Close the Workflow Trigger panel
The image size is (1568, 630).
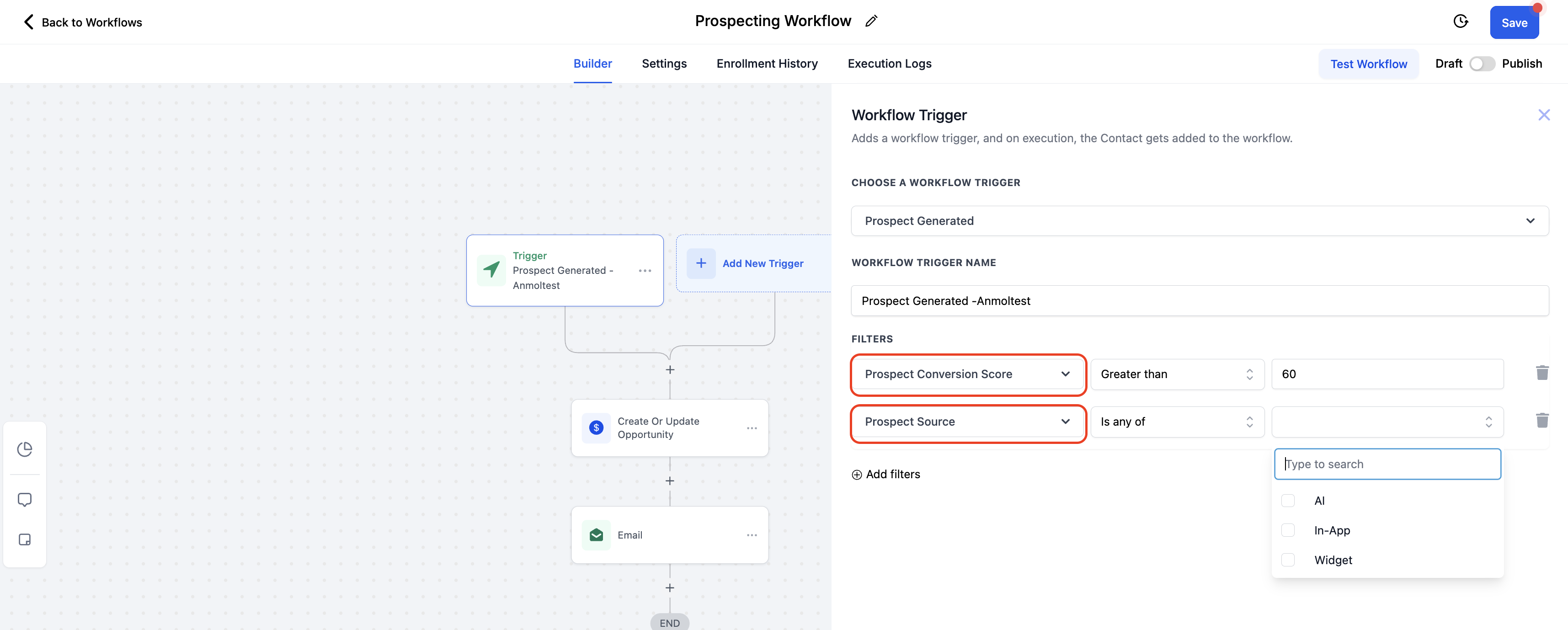pos(1544,115)
